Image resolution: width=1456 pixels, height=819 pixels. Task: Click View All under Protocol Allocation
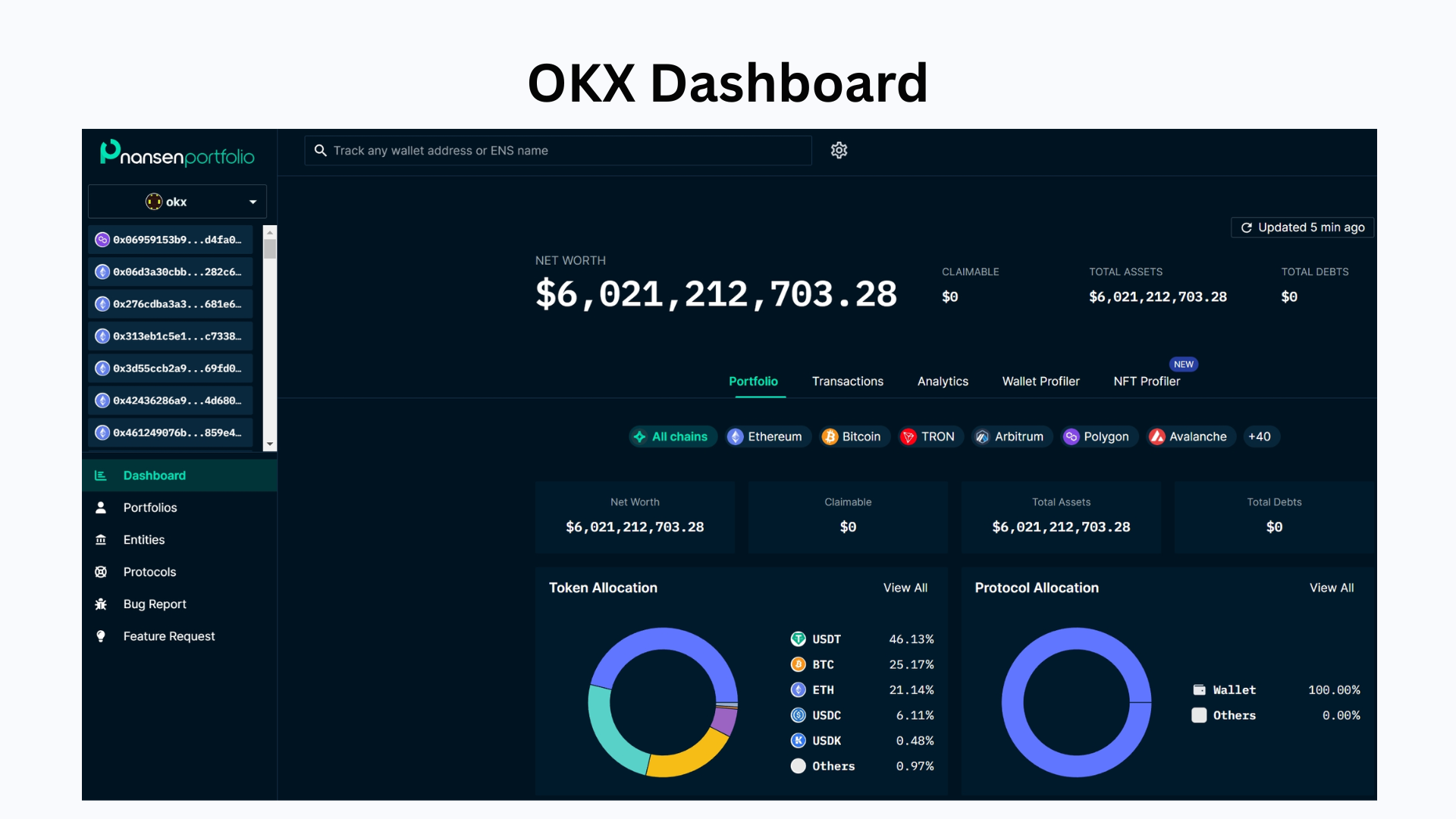click(x=1331, y=588)
